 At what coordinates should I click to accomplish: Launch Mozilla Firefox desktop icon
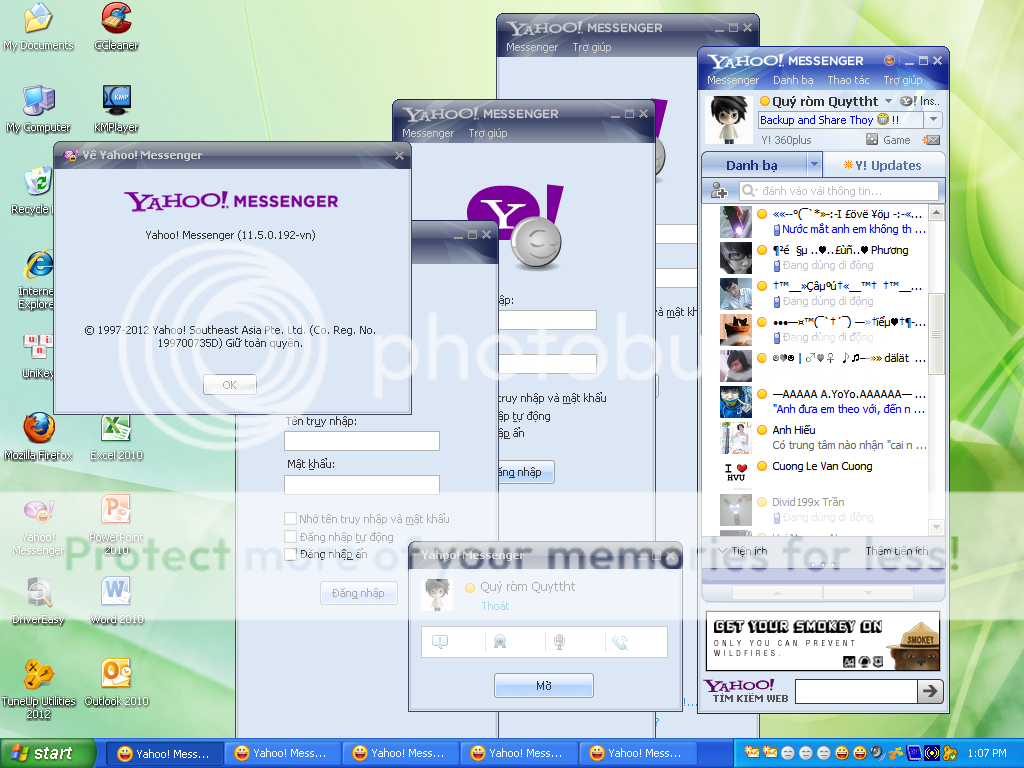click(39, 436)
